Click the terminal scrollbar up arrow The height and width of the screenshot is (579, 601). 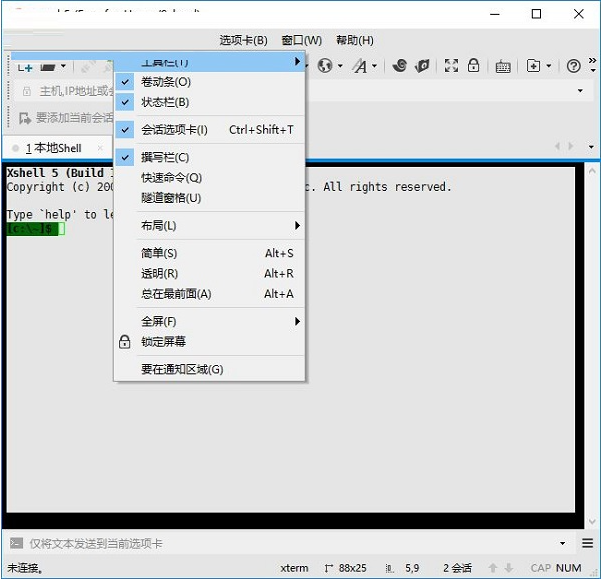592,171
